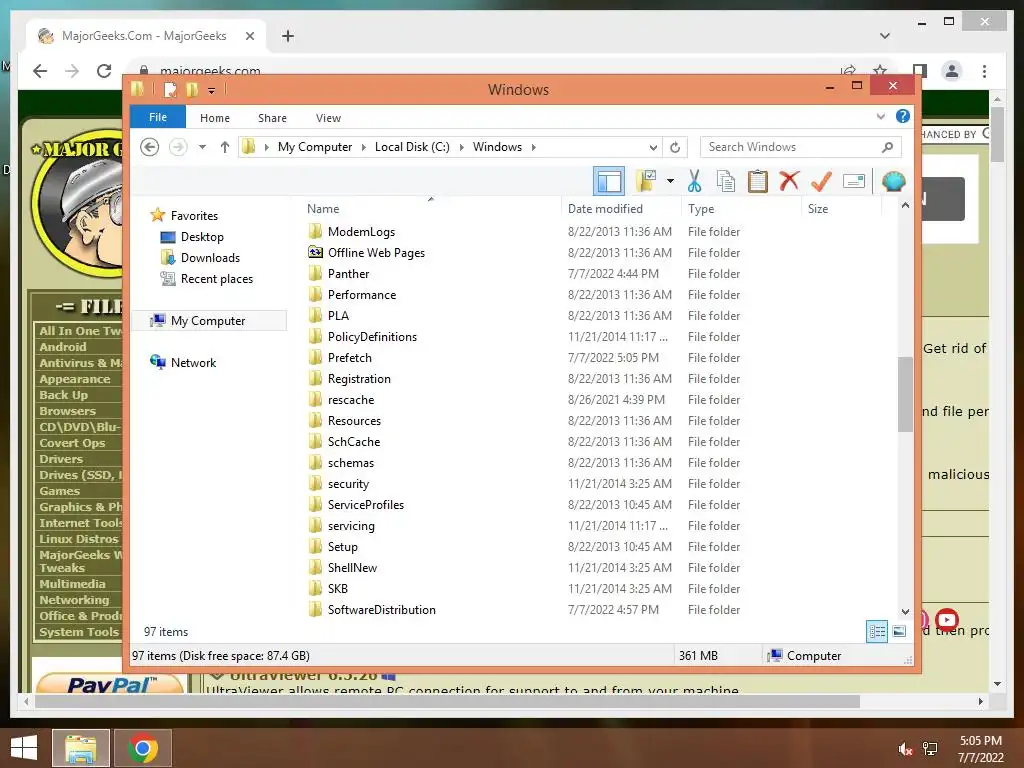Go back in Chrome browser
This screenshot has width=1024, height=768.
[x=40, y=71]
